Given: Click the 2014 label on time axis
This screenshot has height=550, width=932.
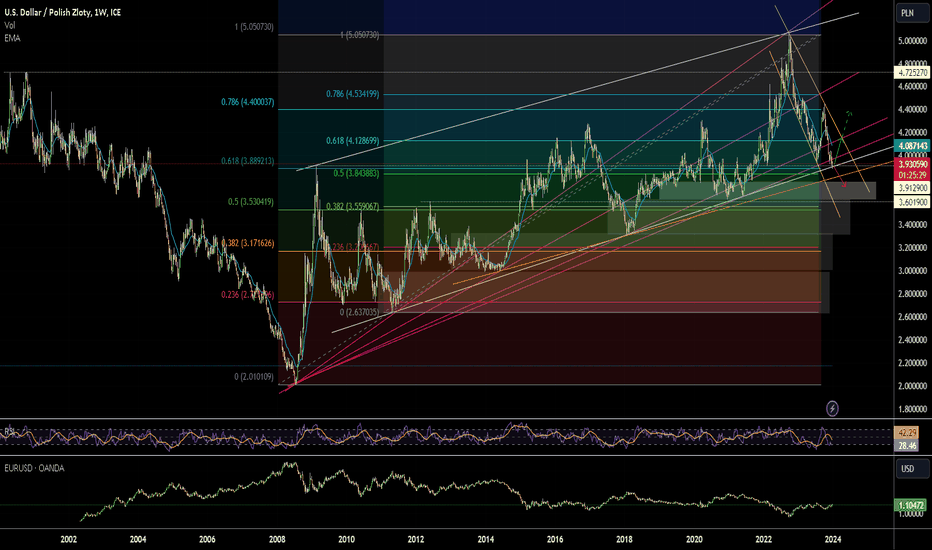Looking at the screenshot, I should (x=486, y=540).
